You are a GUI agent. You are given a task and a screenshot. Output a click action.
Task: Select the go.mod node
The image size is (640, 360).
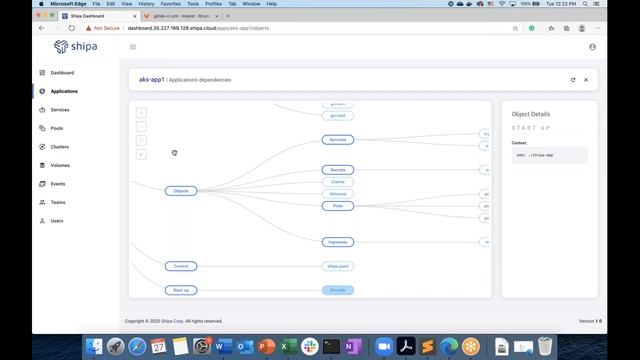(338, 116)
